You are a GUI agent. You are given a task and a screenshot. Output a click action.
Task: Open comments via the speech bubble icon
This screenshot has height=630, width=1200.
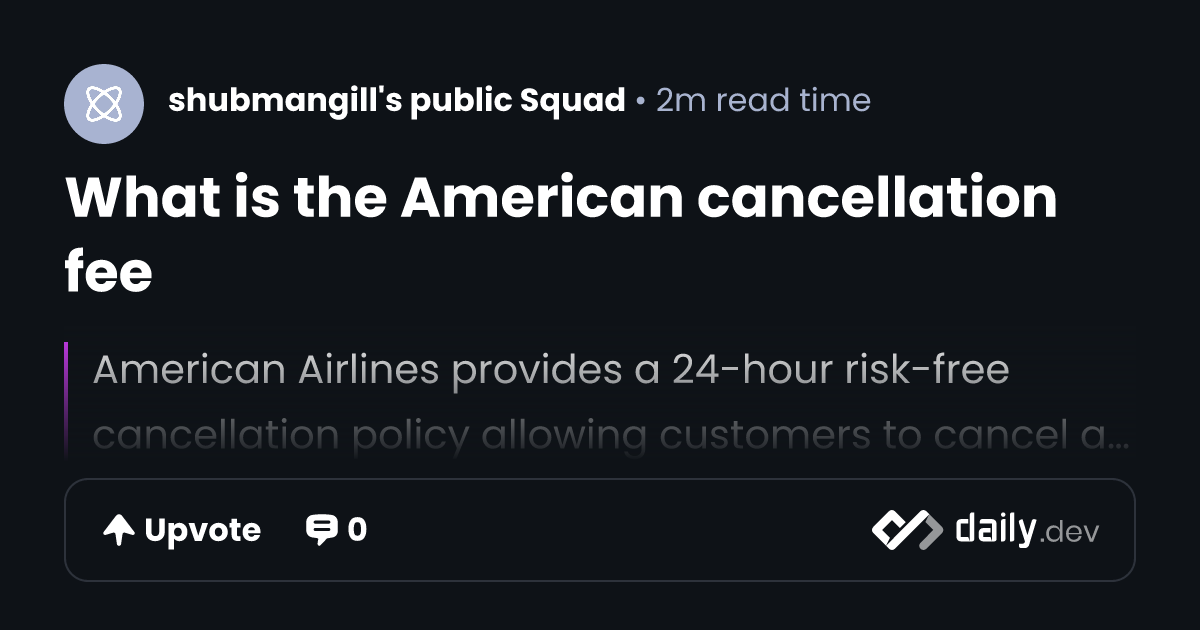321,530
